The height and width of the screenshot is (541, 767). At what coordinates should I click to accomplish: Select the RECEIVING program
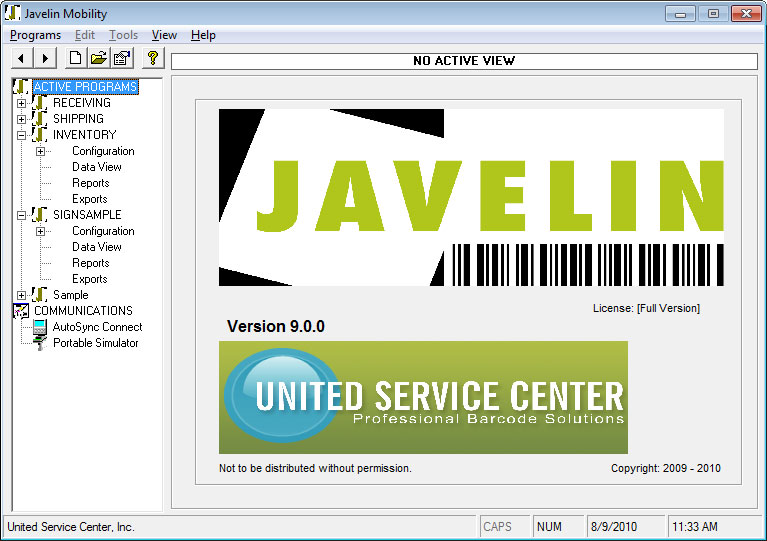tap(82, 103)
